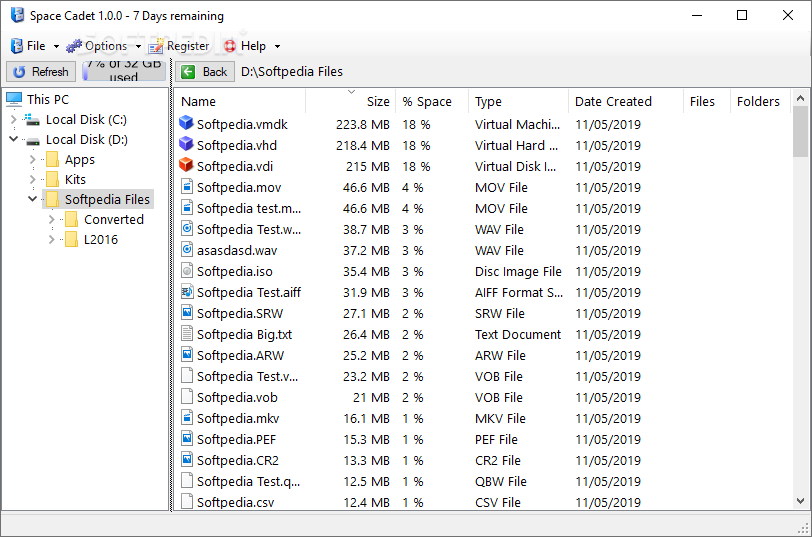Expand the L2016 folder node
812x537 pixels.
[x=52, y=239]
